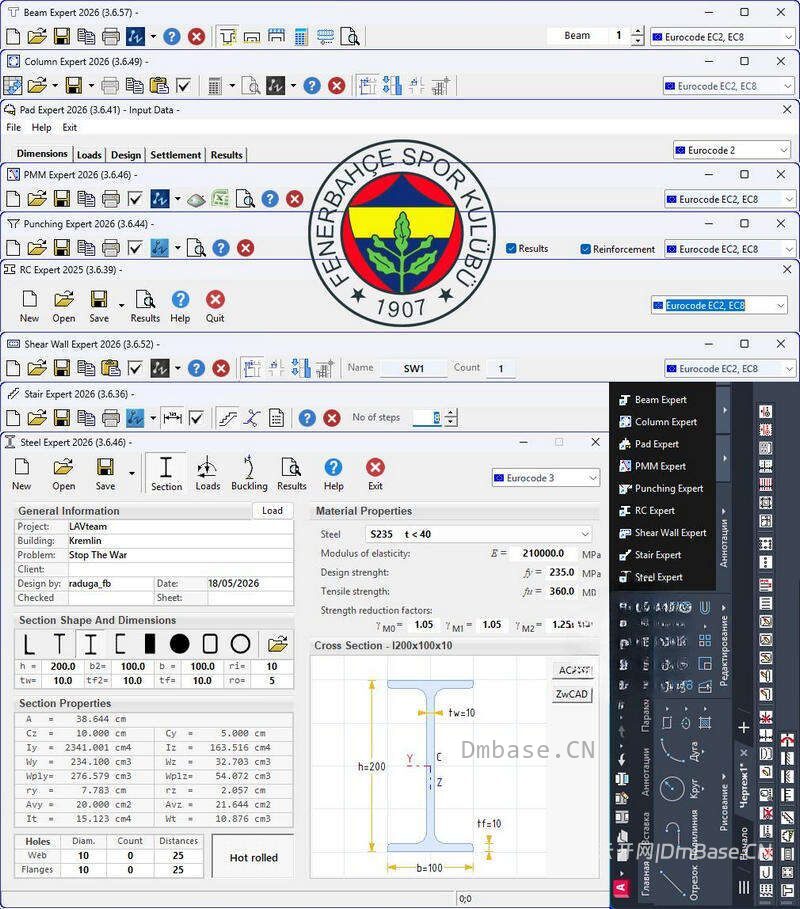Open Eurocode 2 dropdown in Pad Expert
Image resolution: width=800 pixels, height=909 pixels.
click(732, 150)
